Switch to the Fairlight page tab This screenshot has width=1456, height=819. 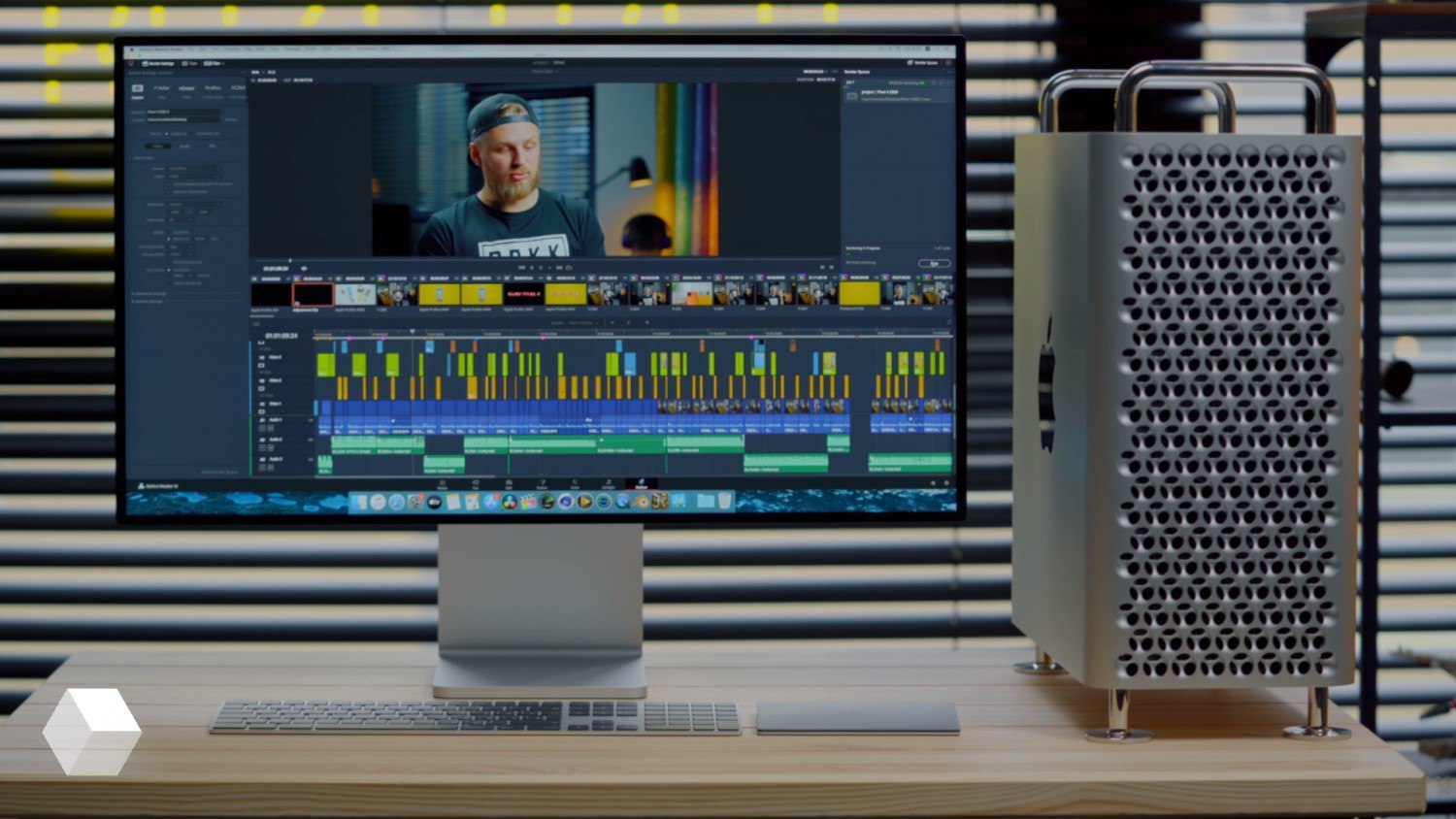608,484
